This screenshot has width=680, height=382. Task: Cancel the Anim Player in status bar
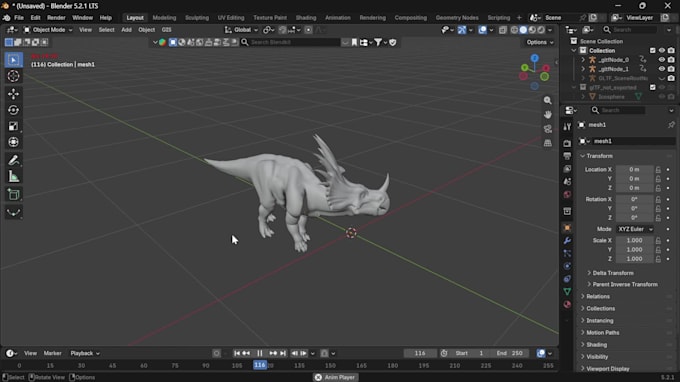[x=318, y=378]
